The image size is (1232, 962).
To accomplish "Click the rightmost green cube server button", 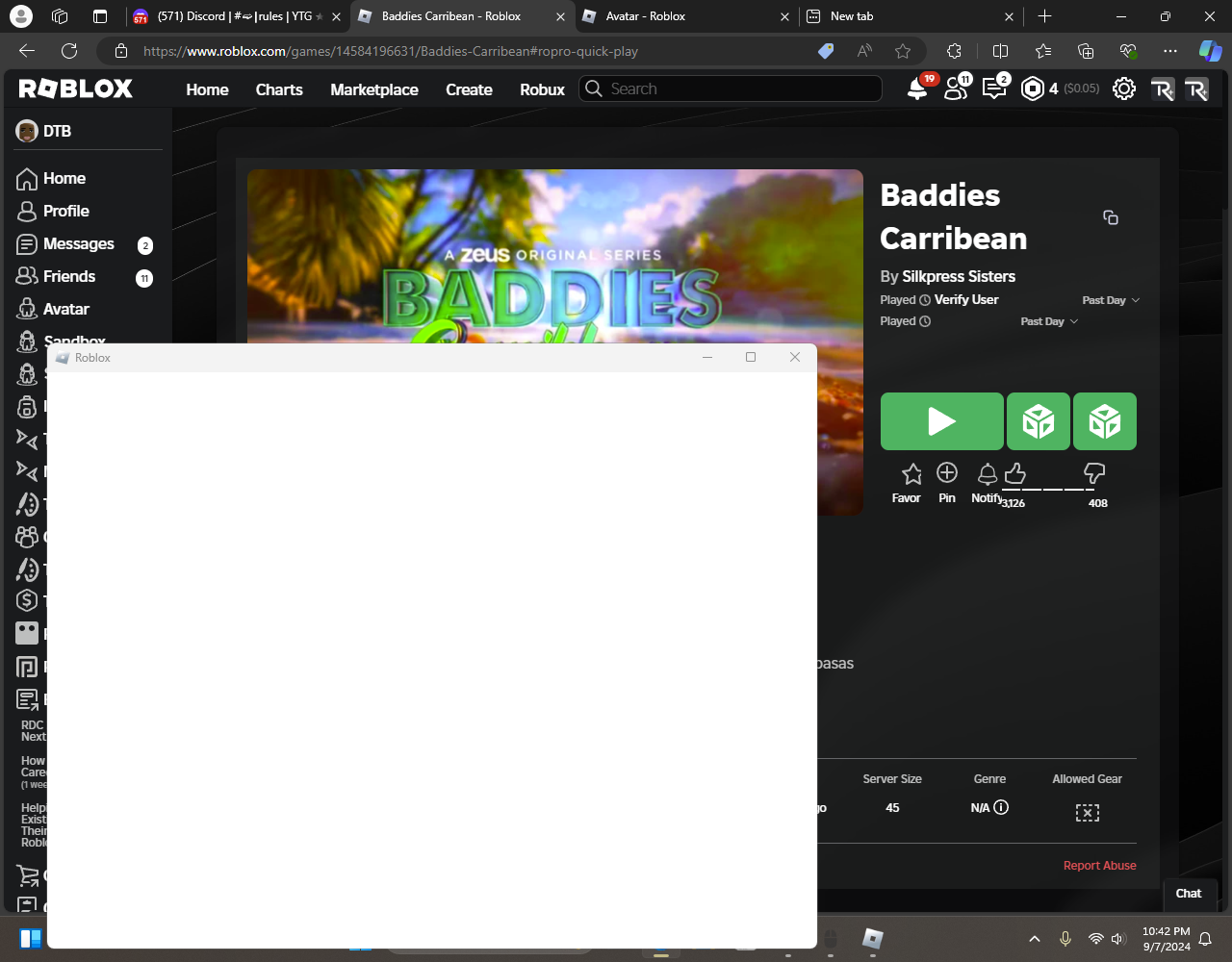I will click(x=1105, y=421).
